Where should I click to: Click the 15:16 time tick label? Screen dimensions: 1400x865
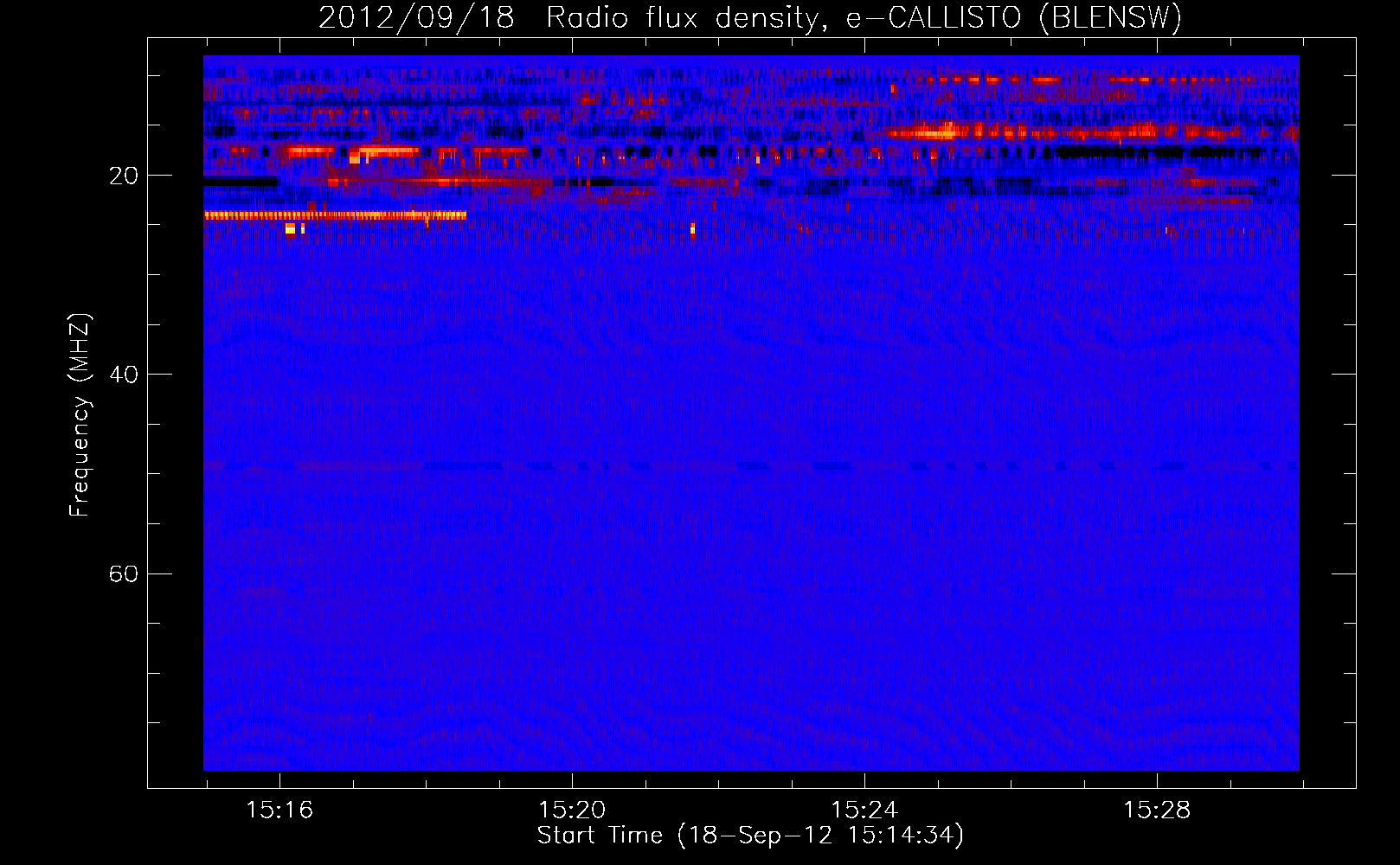[279, 811]
